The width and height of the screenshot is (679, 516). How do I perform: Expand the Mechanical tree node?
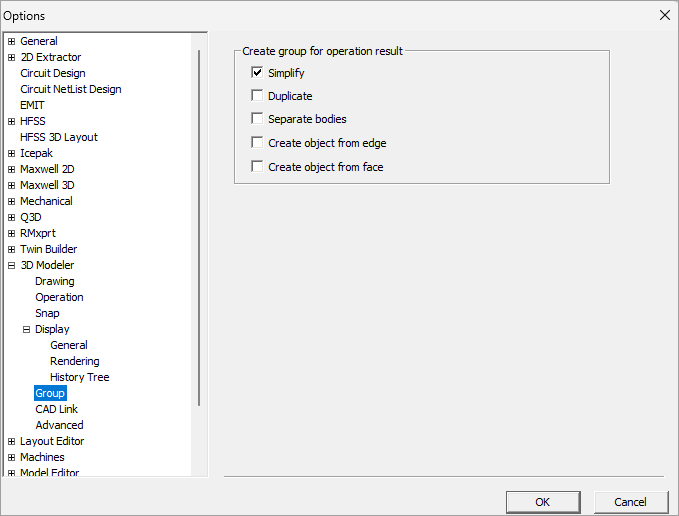coord(11,201)
